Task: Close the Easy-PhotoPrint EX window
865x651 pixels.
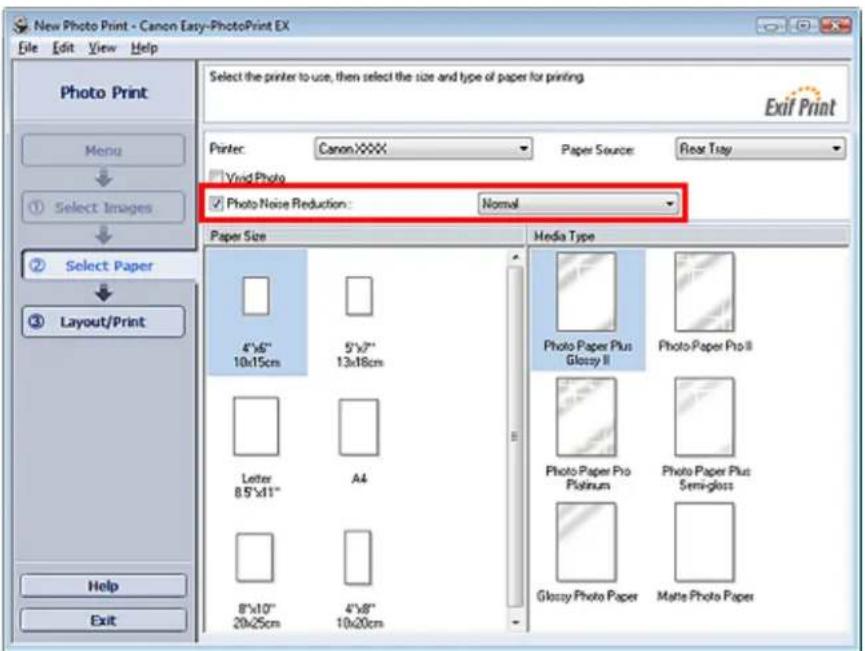Action: (835, 25)
